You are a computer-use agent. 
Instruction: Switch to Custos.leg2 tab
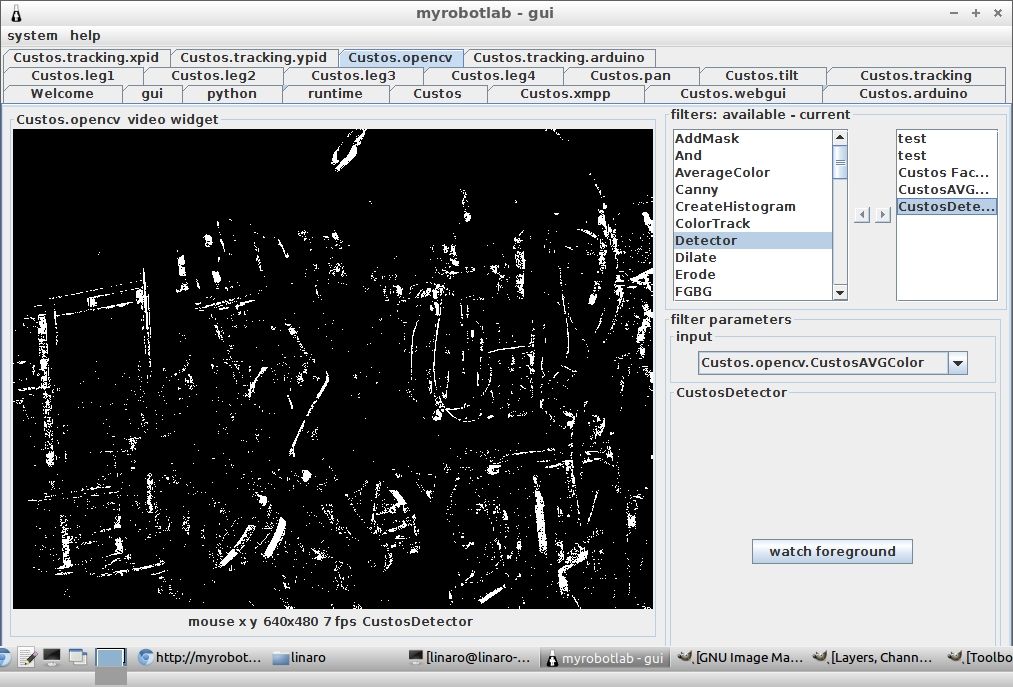[x=213, y=76]
